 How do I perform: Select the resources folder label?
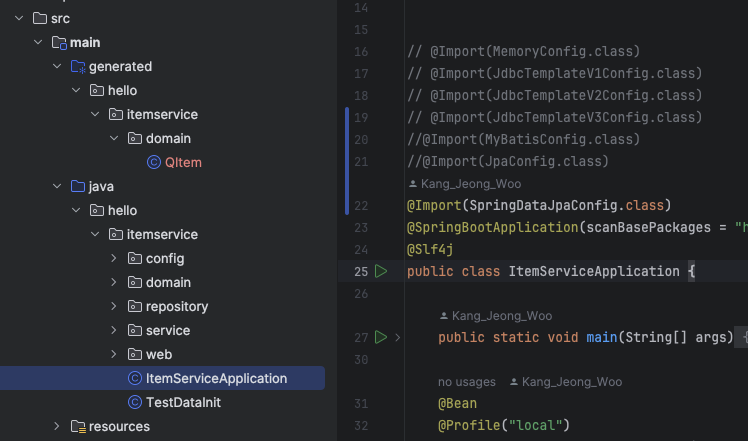pos(119,426)
